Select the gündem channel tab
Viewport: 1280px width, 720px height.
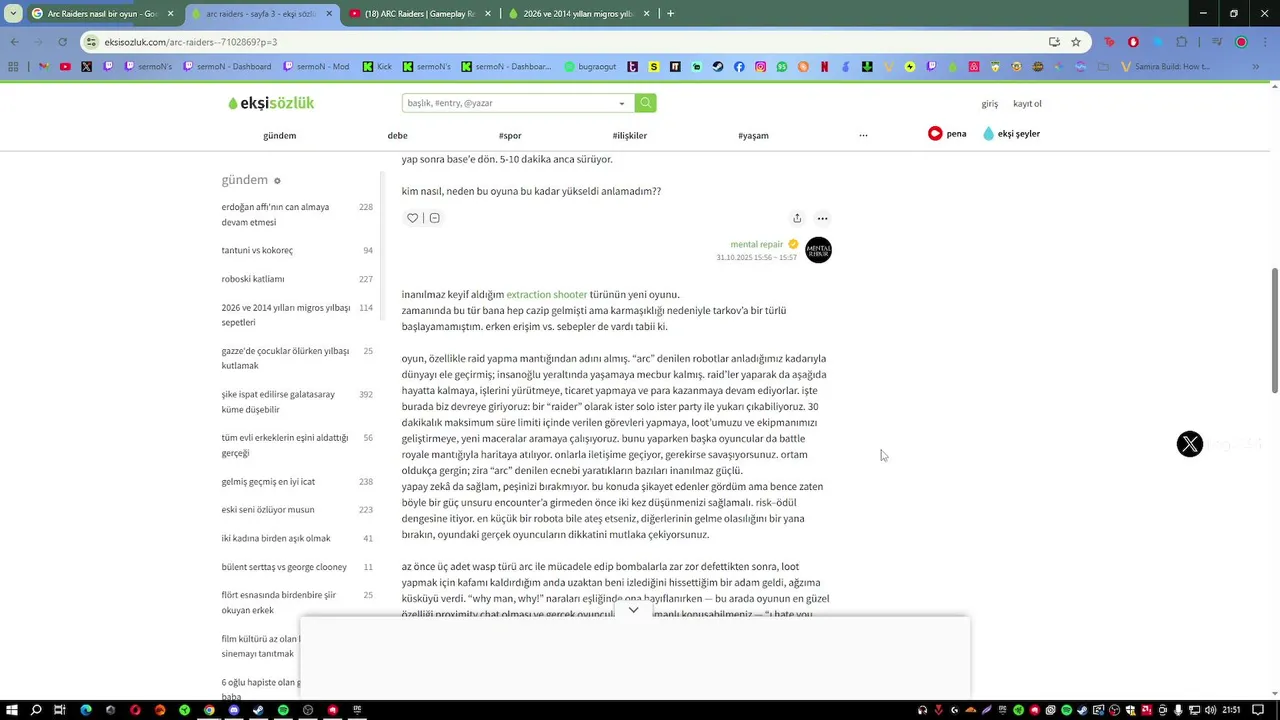point(280,135)
